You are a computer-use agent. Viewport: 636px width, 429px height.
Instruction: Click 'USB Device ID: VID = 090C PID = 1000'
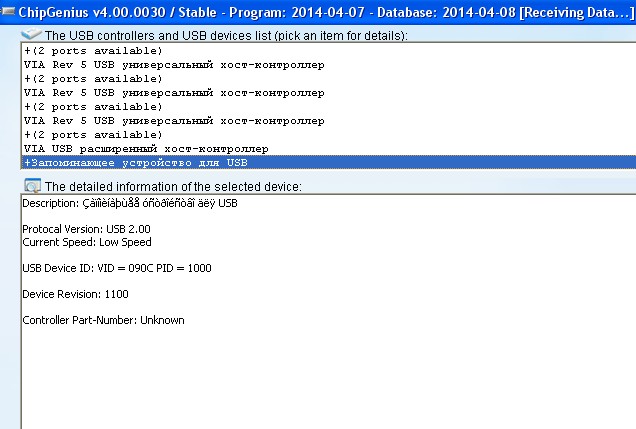117,268
